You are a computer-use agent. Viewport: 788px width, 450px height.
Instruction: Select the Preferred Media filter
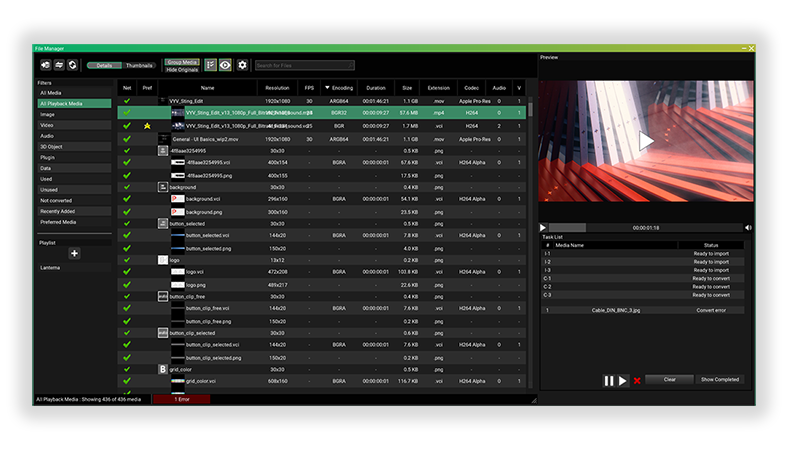click(74, 222)
